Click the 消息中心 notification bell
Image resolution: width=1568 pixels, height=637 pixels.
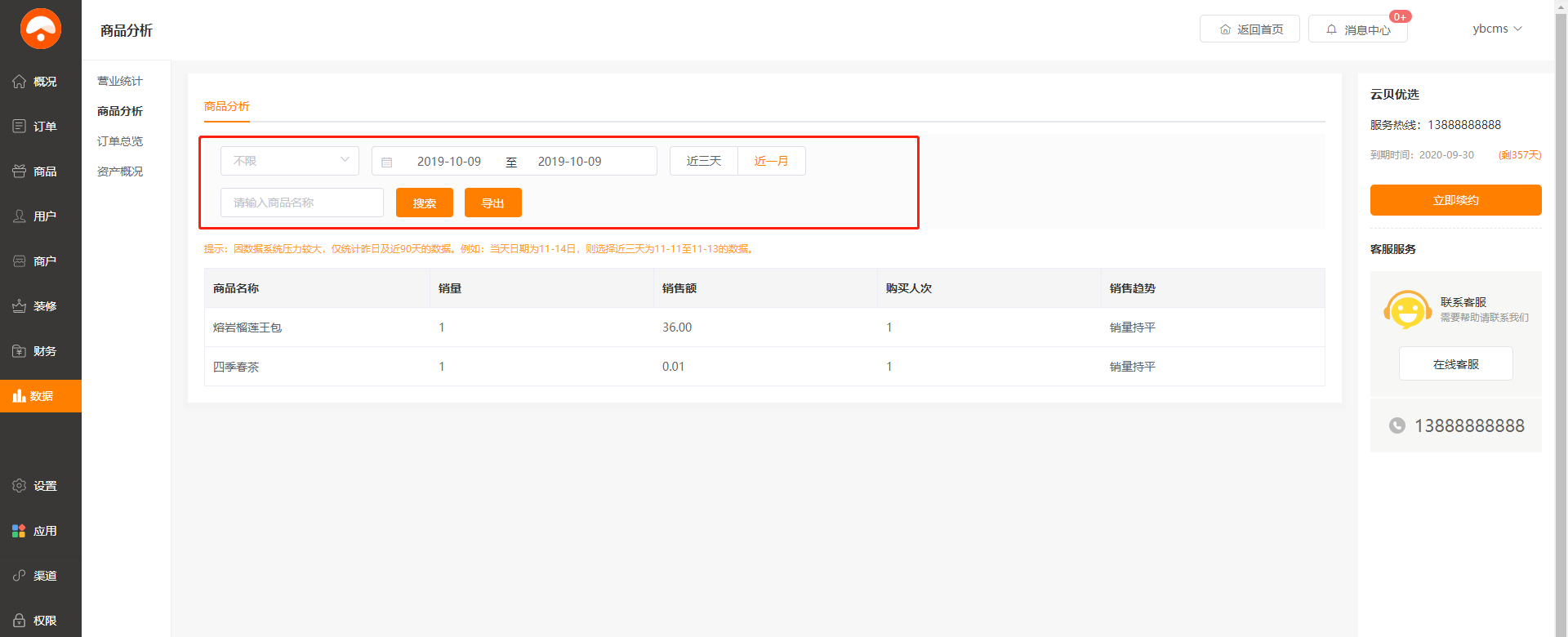pos(1332,29)
